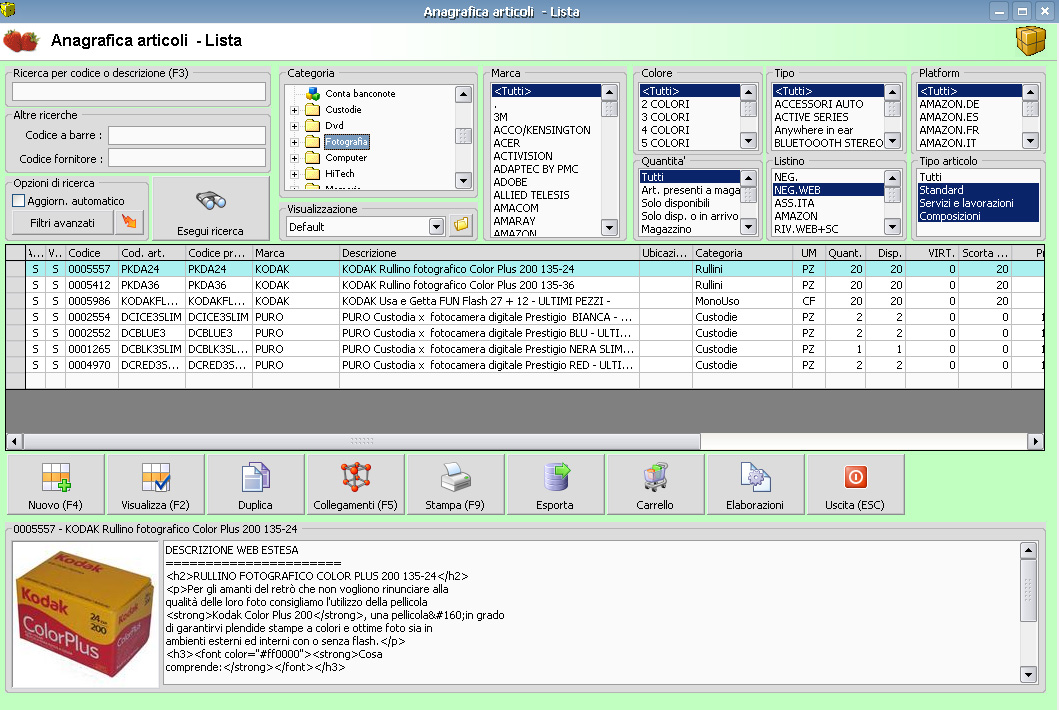Click the Dvd folder icon
Screen dimensions: 1059x710
tap(312, 126)
